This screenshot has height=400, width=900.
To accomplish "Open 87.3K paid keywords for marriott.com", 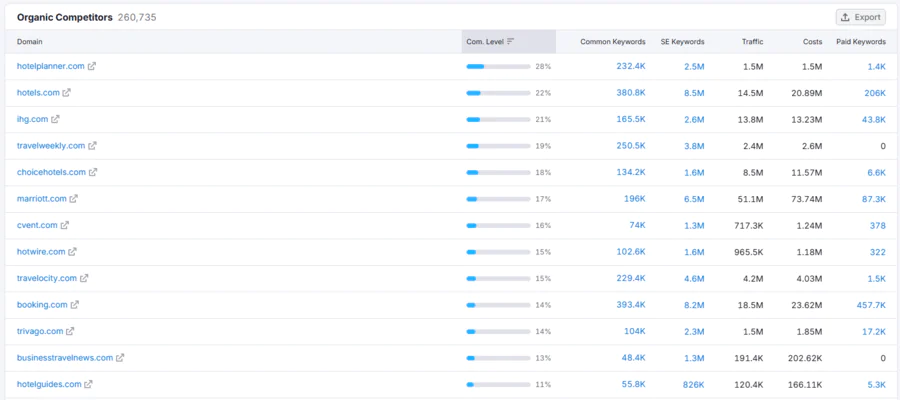I will [x=874, y=199].
